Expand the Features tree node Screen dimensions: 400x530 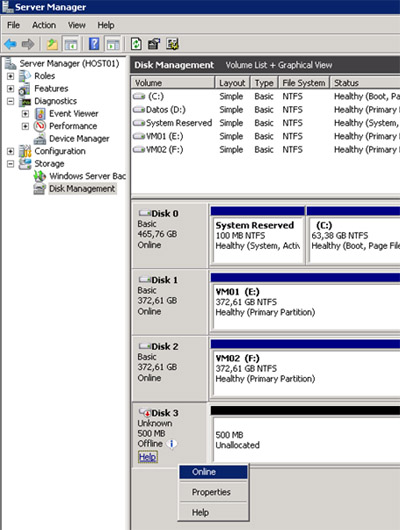pos(10,89)
